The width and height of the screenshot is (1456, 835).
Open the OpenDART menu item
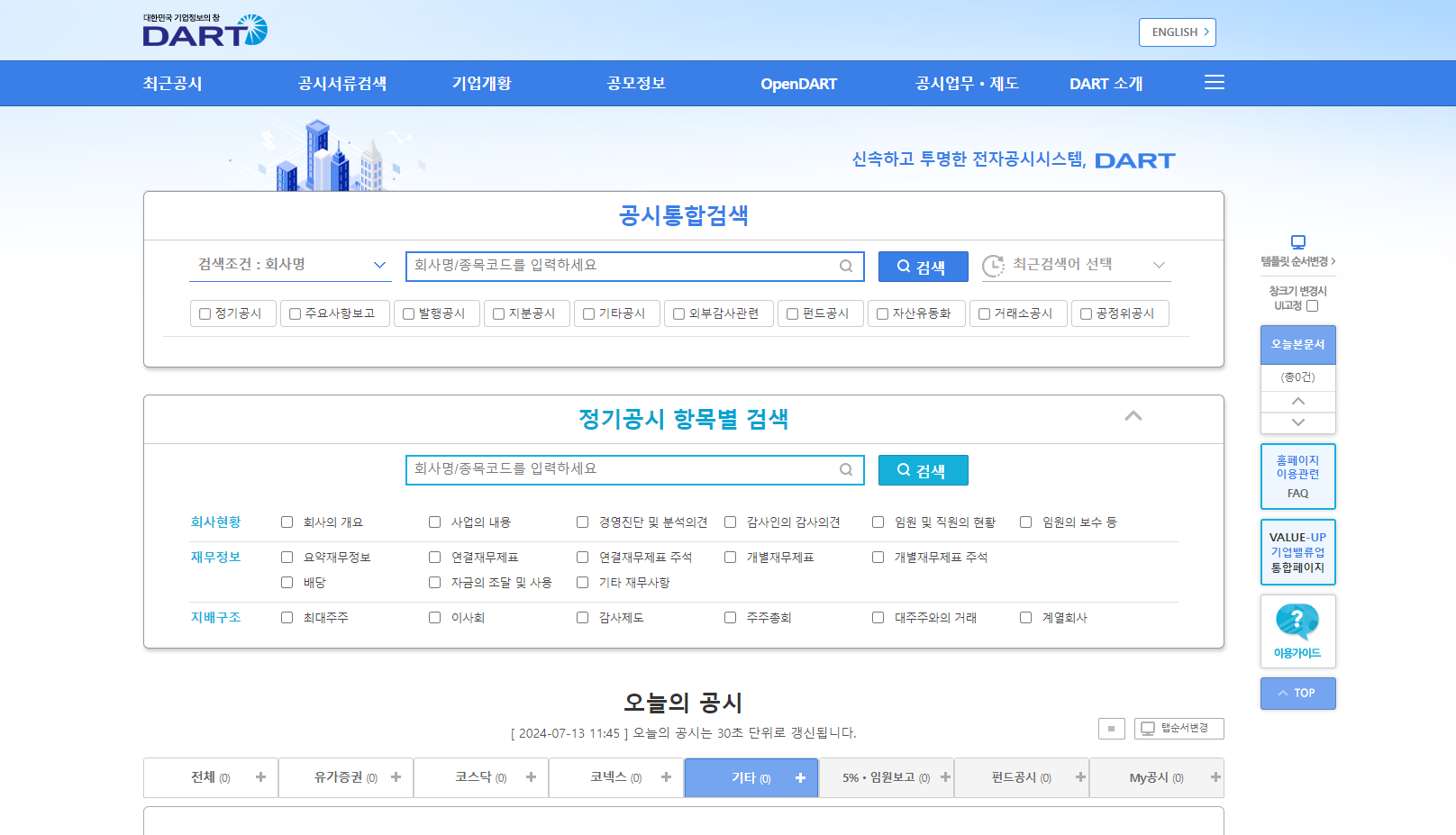click(798, 83)
